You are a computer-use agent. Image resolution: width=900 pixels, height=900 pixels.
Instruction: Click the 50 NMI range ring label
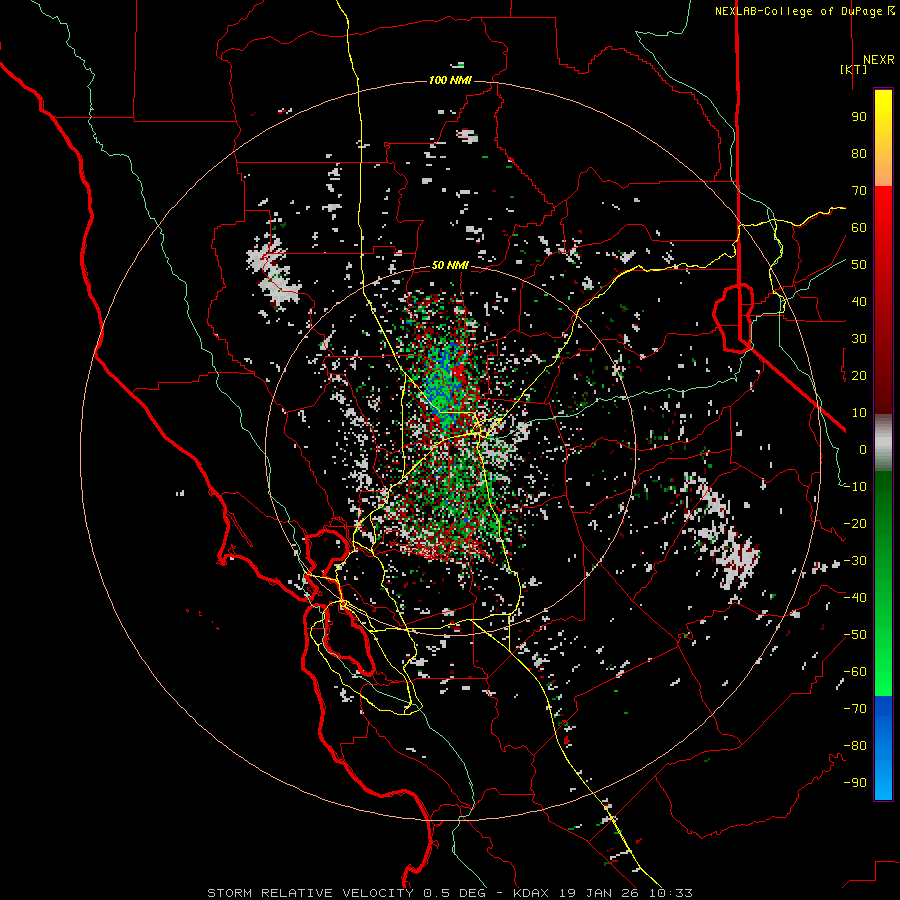pyautogui.click(x=450, y=265)
